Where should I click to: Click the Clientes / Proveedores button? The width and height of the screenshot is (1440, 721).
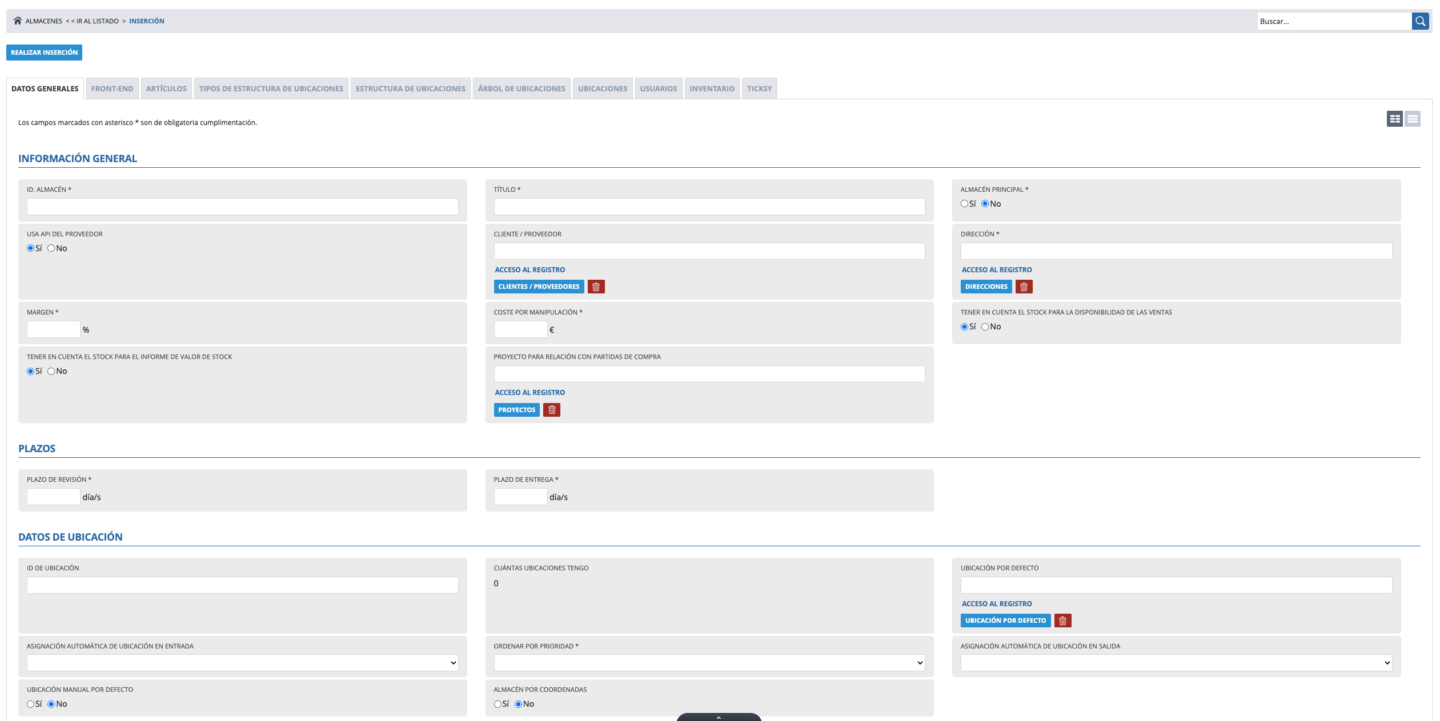point(539,287)
